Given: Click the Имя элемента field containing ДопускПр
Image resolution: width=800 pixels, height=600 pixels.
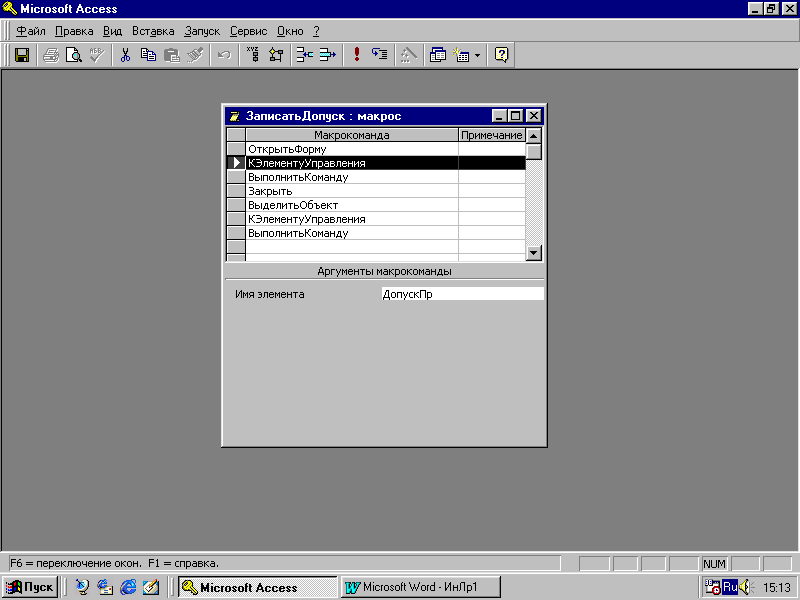Looking at the screenshot, I should (462, 294).
